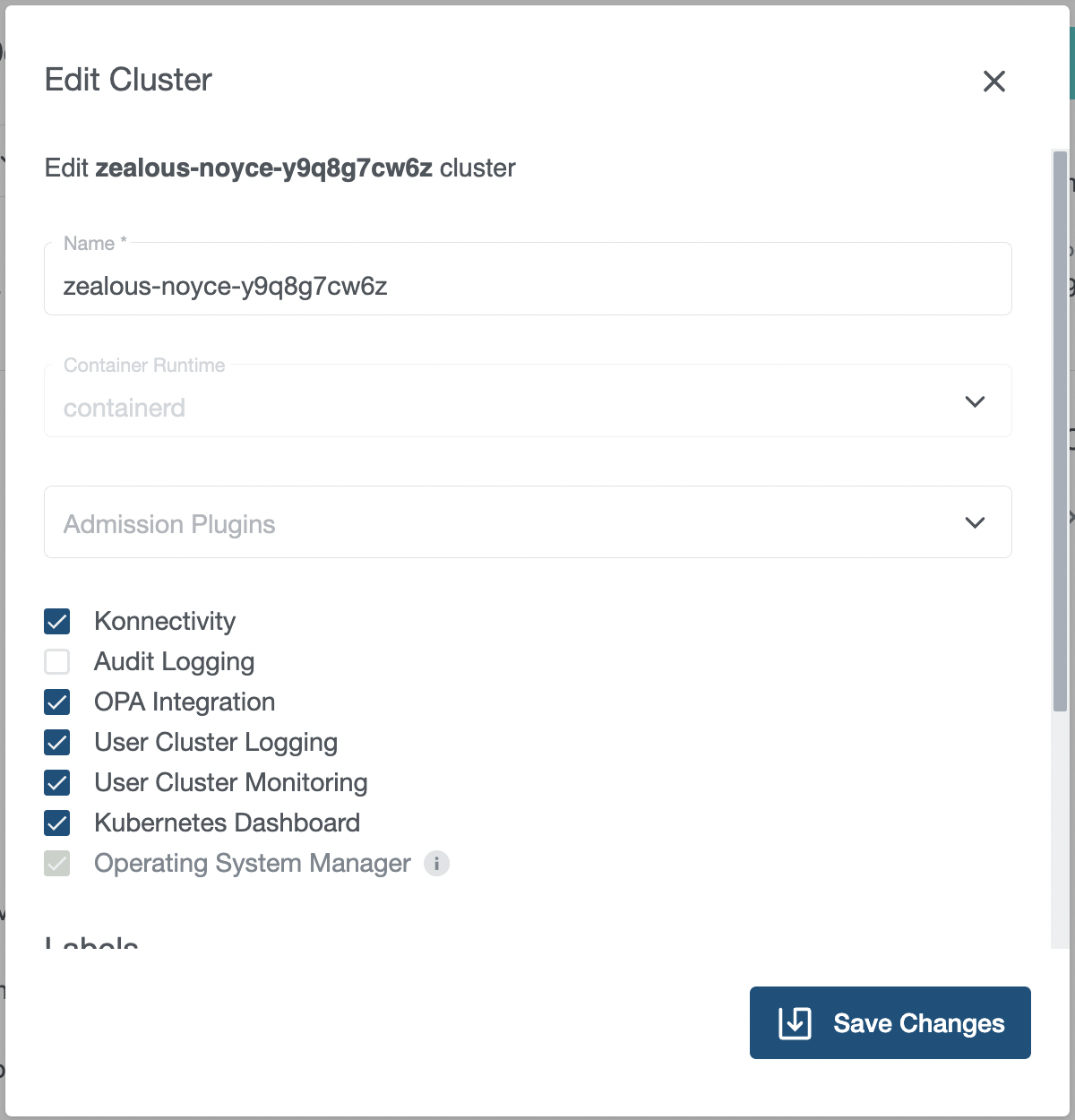Image resolution: width=1075 pixels, height=1120 pixels.
Task: Disable the Konnectivity checkbox
Action: (56, 621)
